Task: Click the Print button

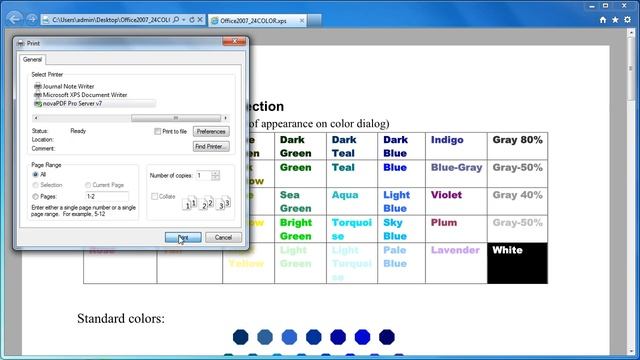Action: click(x=183, y=237)
